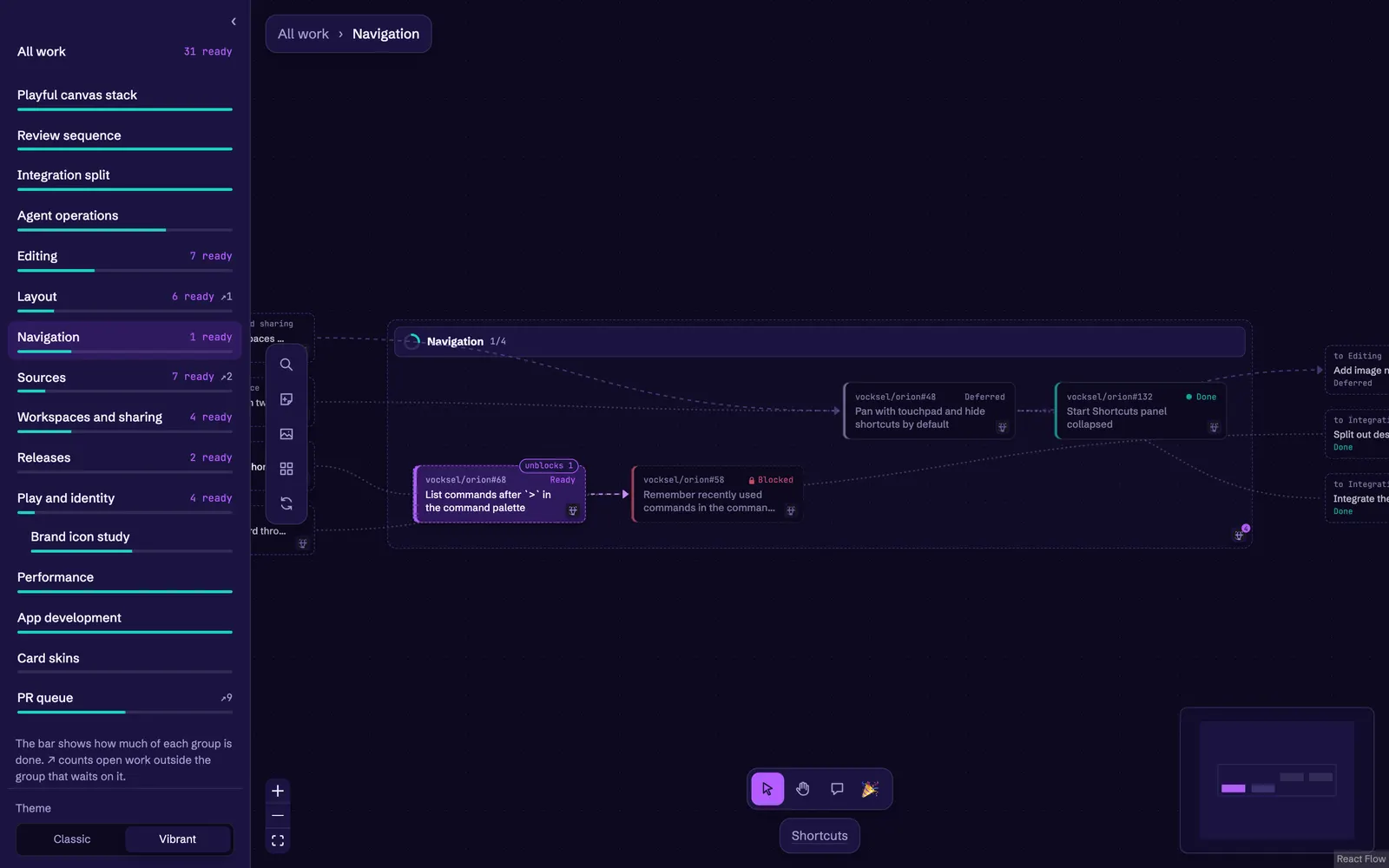Open the Releases group in sidebar

(125, 461)
